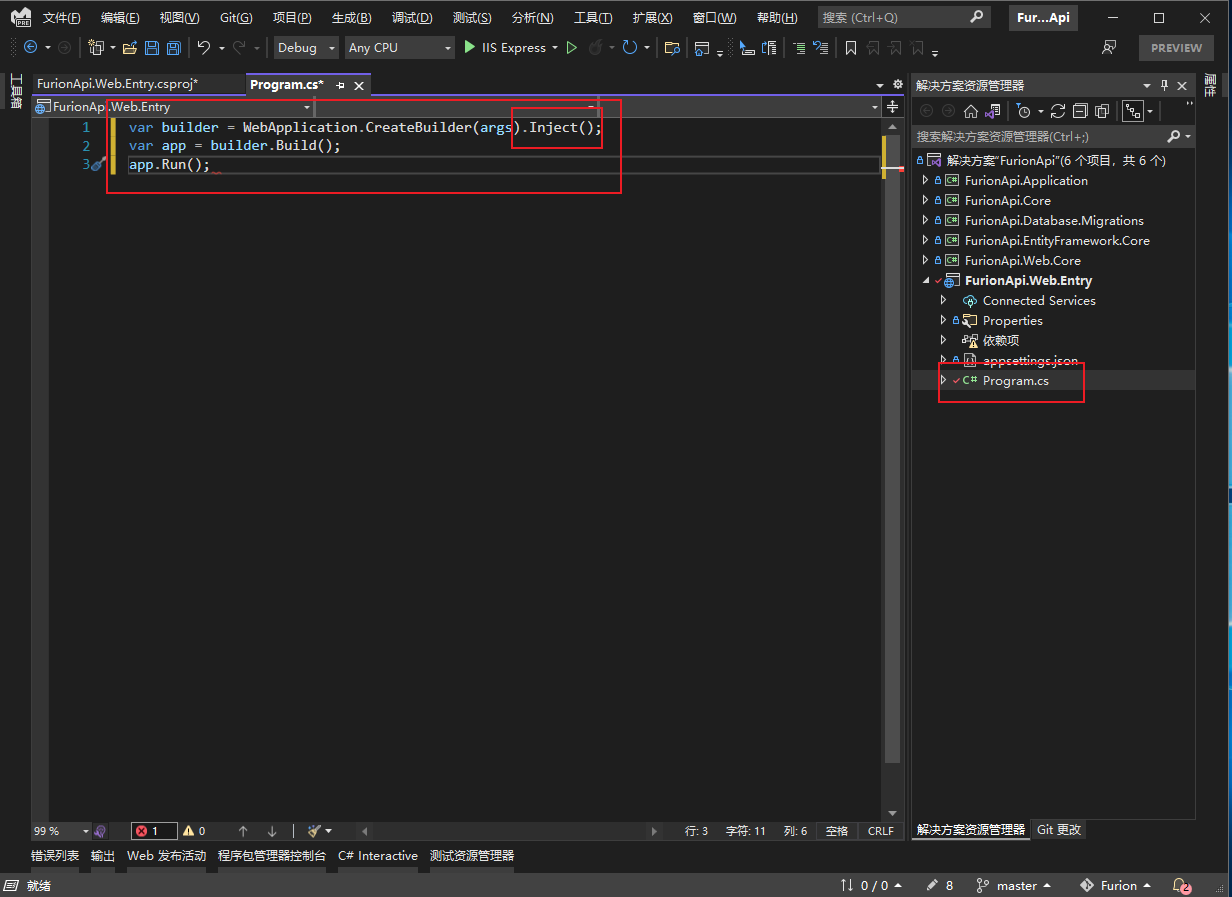
Task: Click the Save All toolbar icon
Action: coord(173,48)
